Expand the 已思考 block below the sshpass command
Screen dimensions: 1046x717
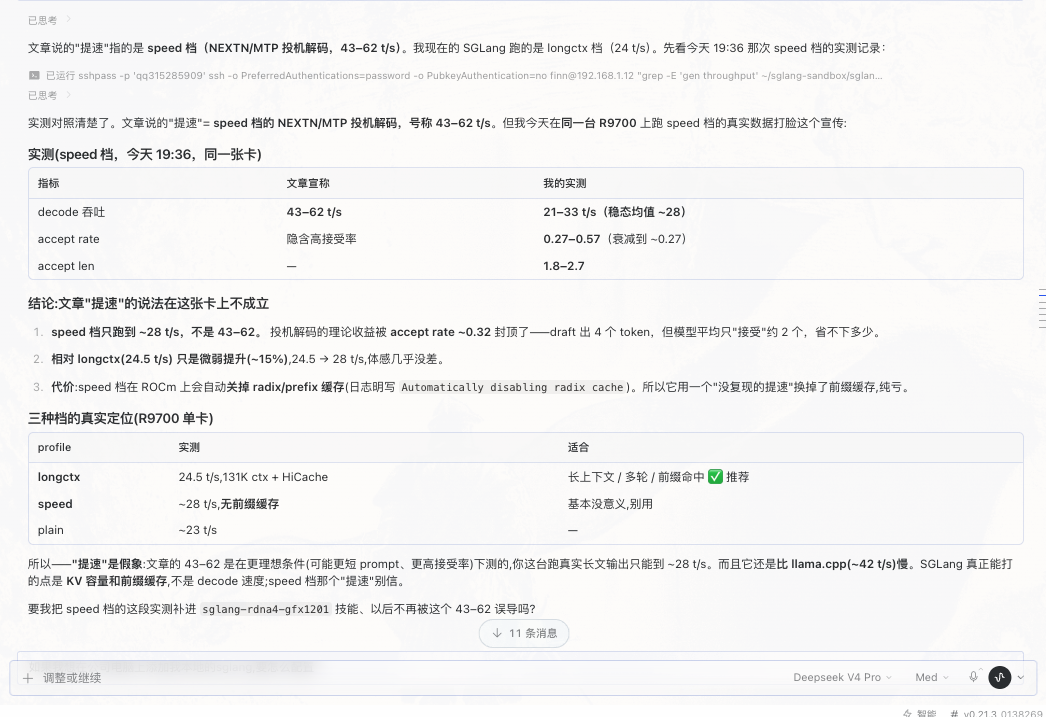point(49,95)
